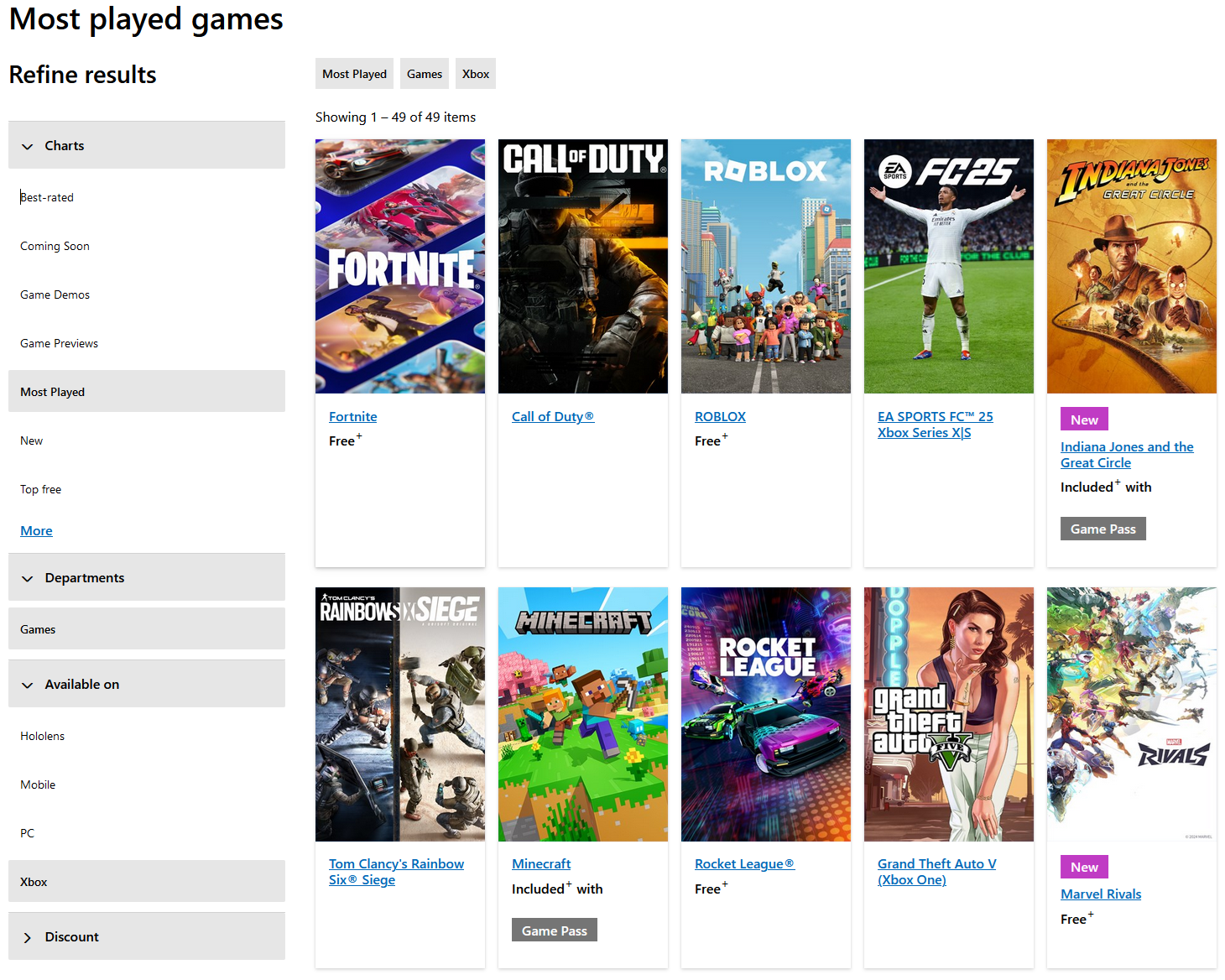Open the More charts link

(36, 530)
